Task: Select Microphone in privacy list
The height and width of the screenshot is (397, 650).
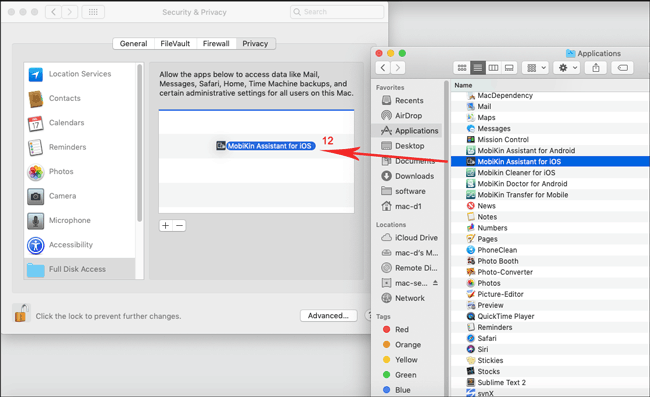Action: coord(79,221)
